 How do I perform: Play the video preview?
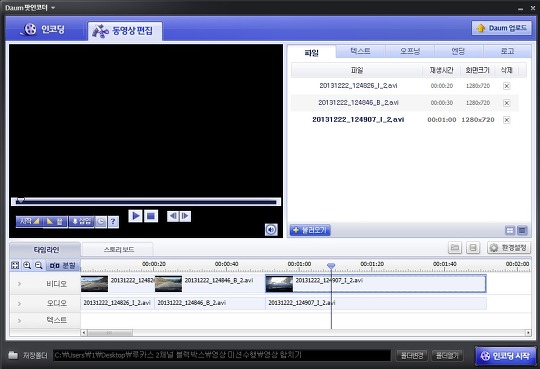(x=135, y=216)
